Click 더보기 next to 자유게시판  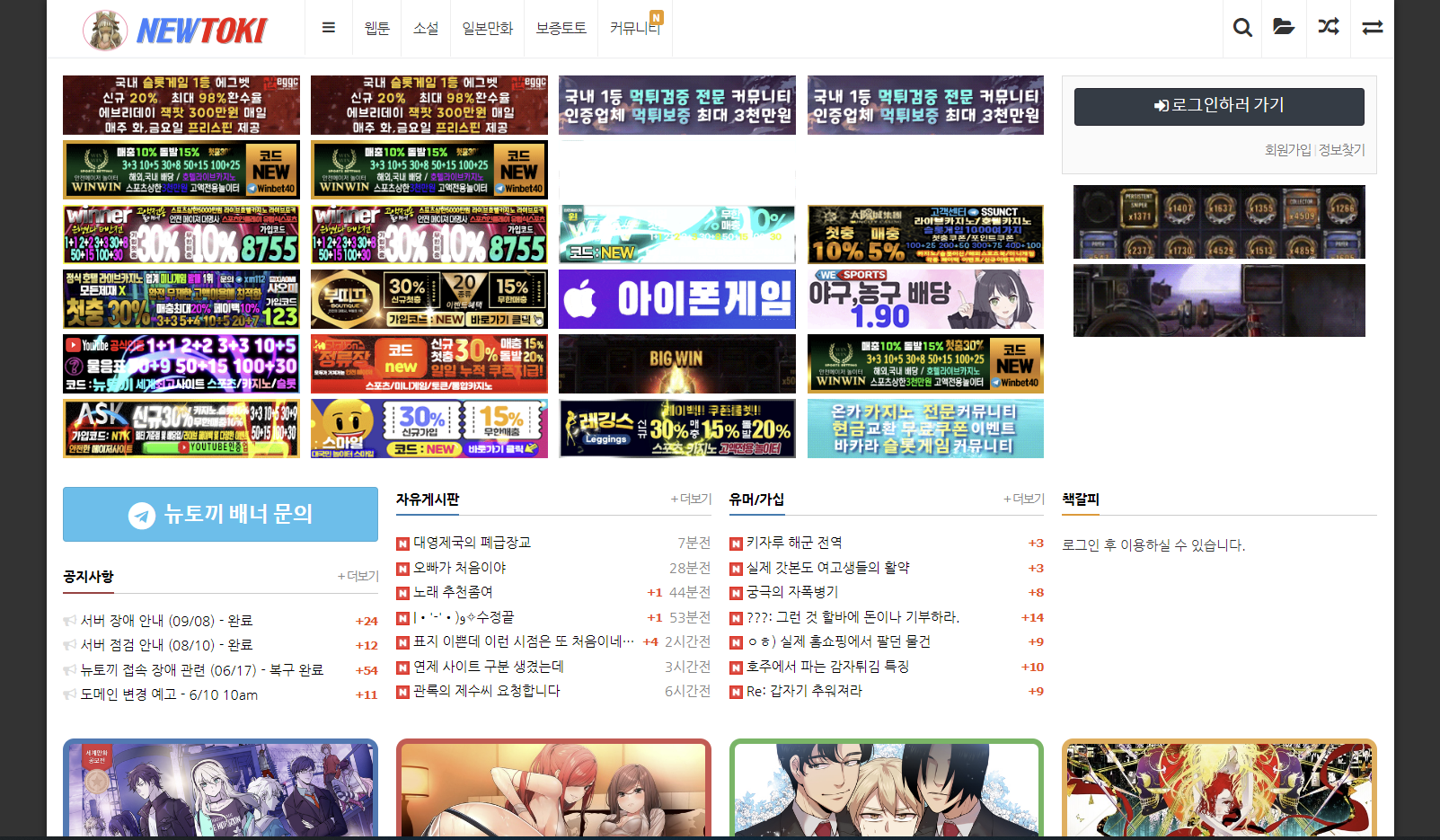(x=691, y=499)
